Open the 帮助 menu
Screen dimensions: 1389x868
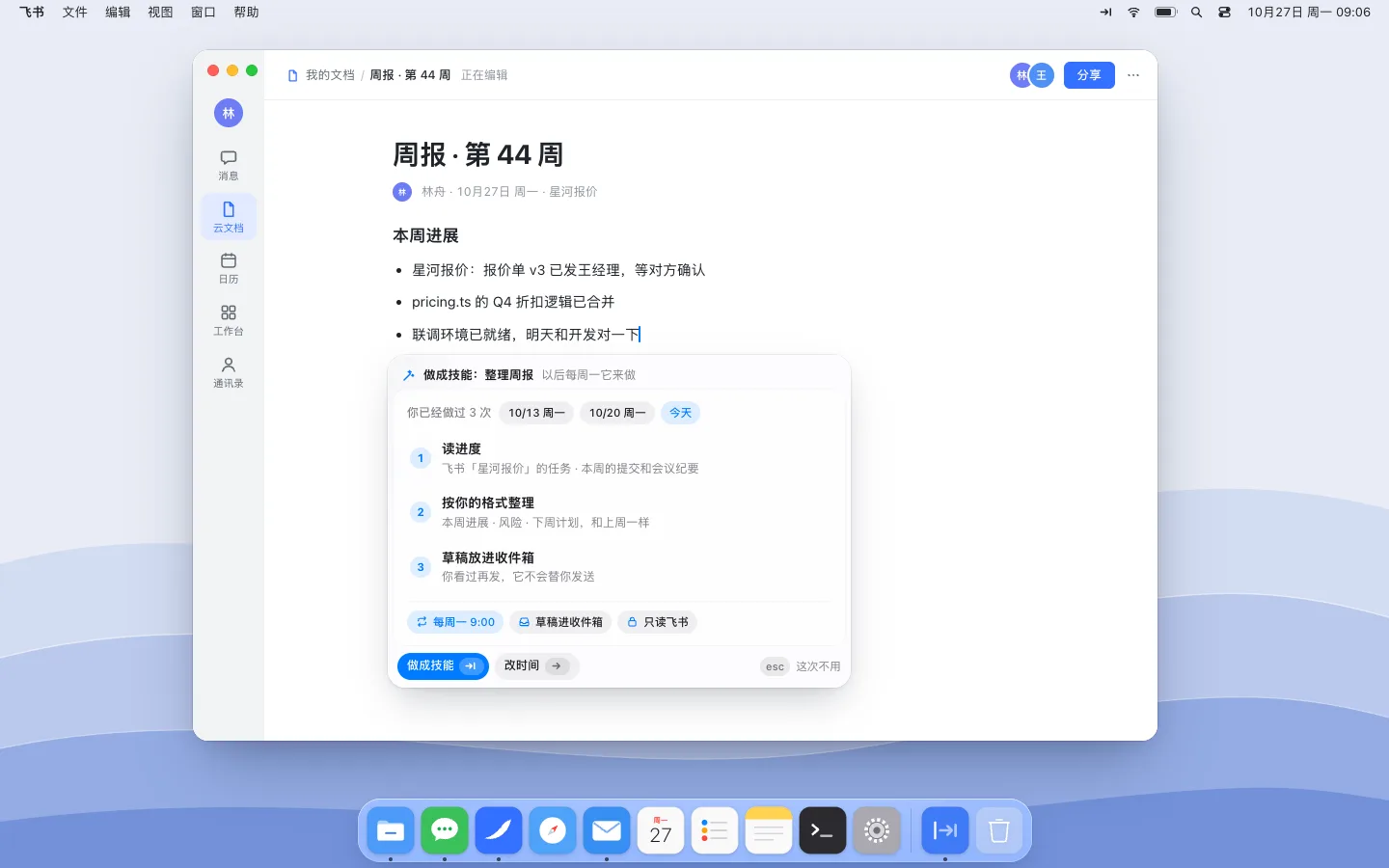click(x=246, y=13)
